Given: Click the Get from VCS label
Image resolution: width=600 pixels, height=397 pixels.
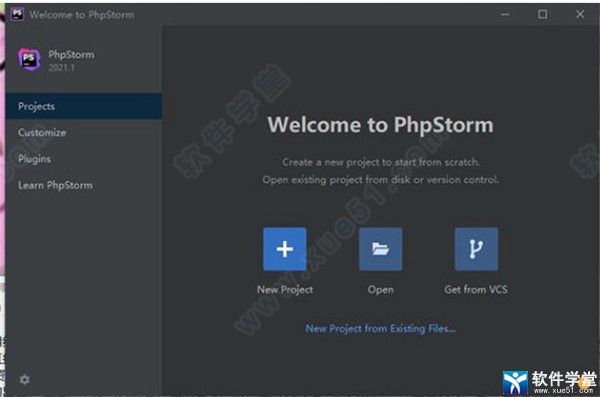Looking at the screenshot, I should pos(476,289).
